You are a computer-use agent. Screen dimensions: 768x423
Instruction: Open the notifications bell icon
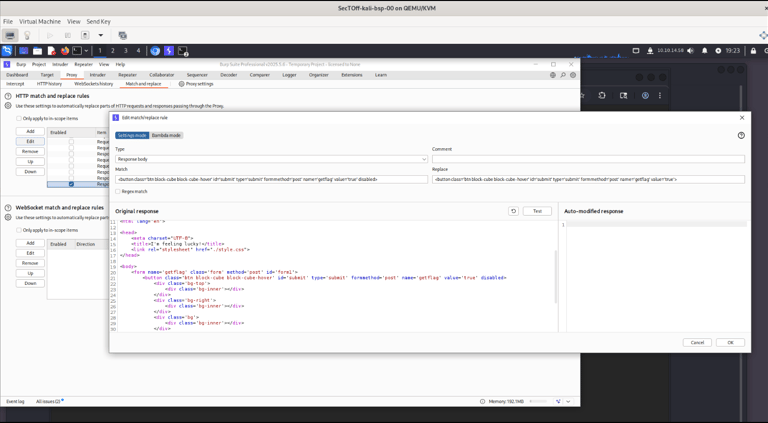coord(704,50)
